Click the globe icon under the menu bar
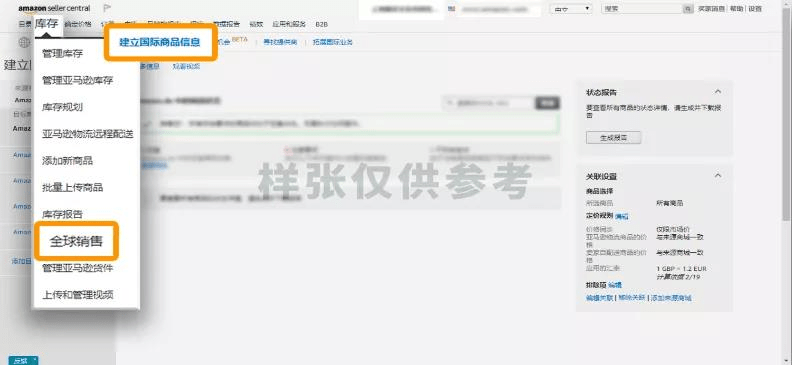Viewport: 792px width, 365px height. (x=24, y=42)
